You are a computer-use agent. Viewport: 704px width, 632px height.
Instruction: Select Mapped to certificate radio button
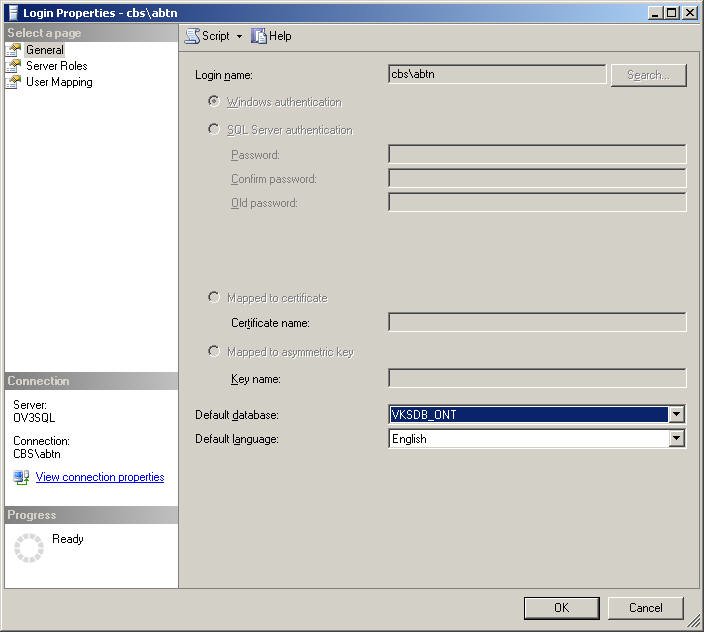[x=214, y=298]
